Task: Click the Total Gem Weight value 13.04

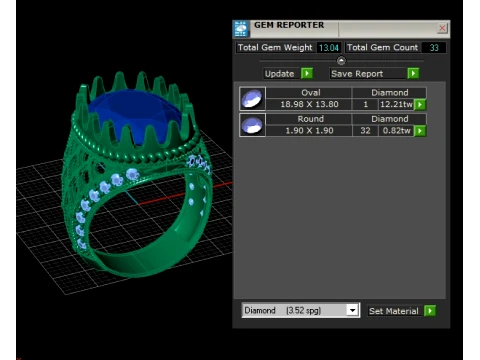Action: (329, 48)
